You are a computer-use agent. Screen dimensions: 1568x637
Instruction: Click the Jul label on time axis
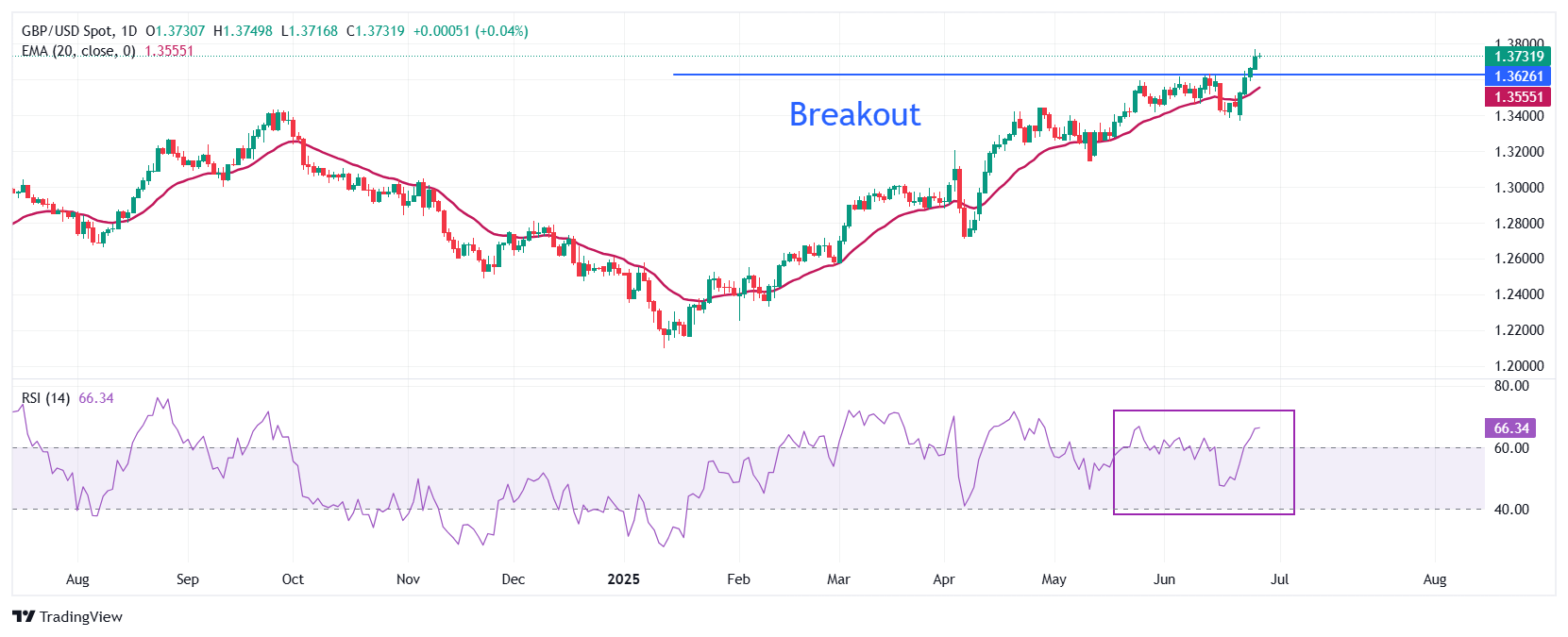click(x=1279, y=579)
